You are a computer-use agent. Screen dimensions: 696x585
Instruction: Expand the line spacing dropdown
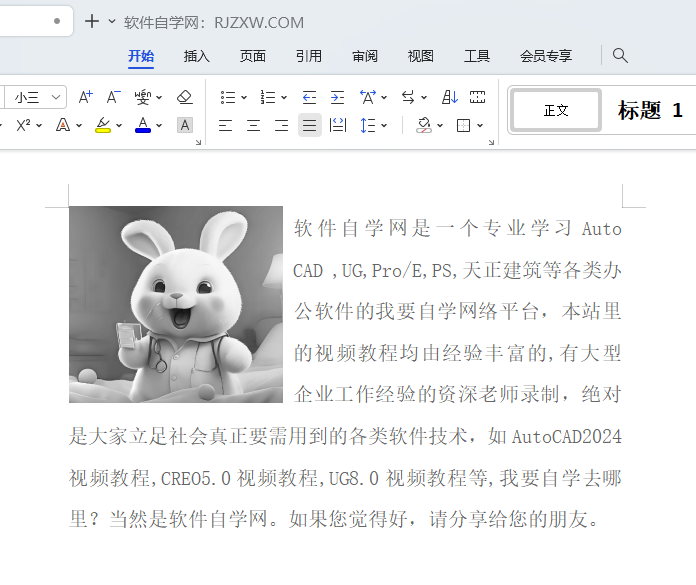click(x=383, y=126)
